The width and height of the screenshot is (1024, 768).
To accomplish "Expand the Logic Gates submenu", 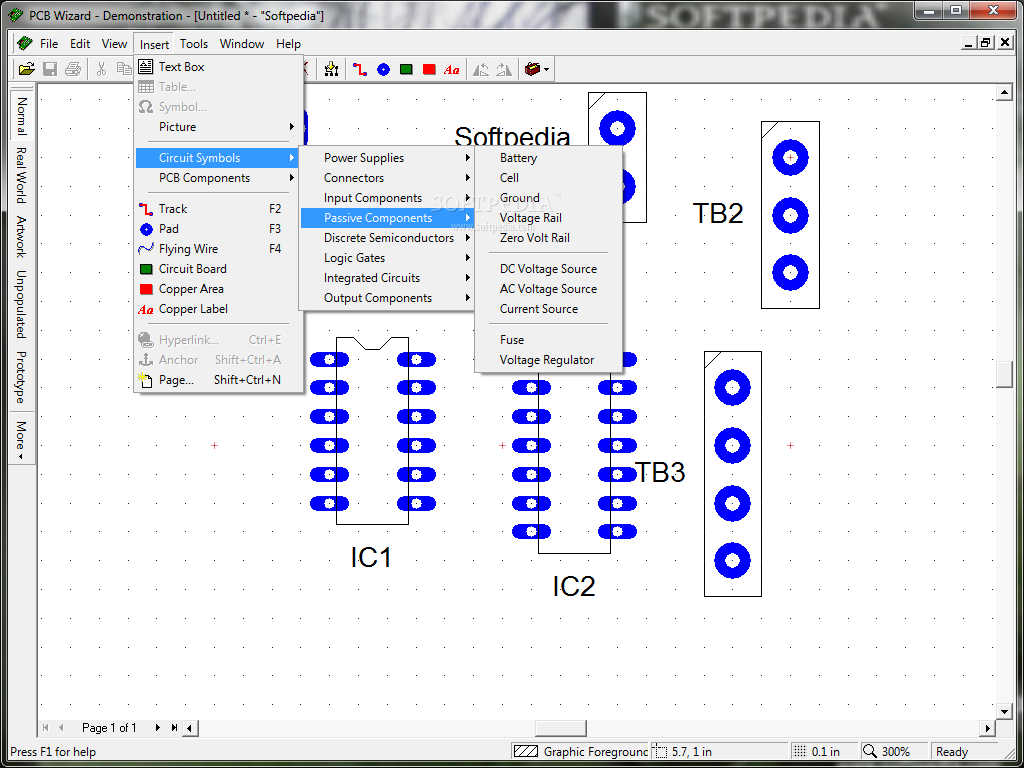I will click(x=387, y=258).
